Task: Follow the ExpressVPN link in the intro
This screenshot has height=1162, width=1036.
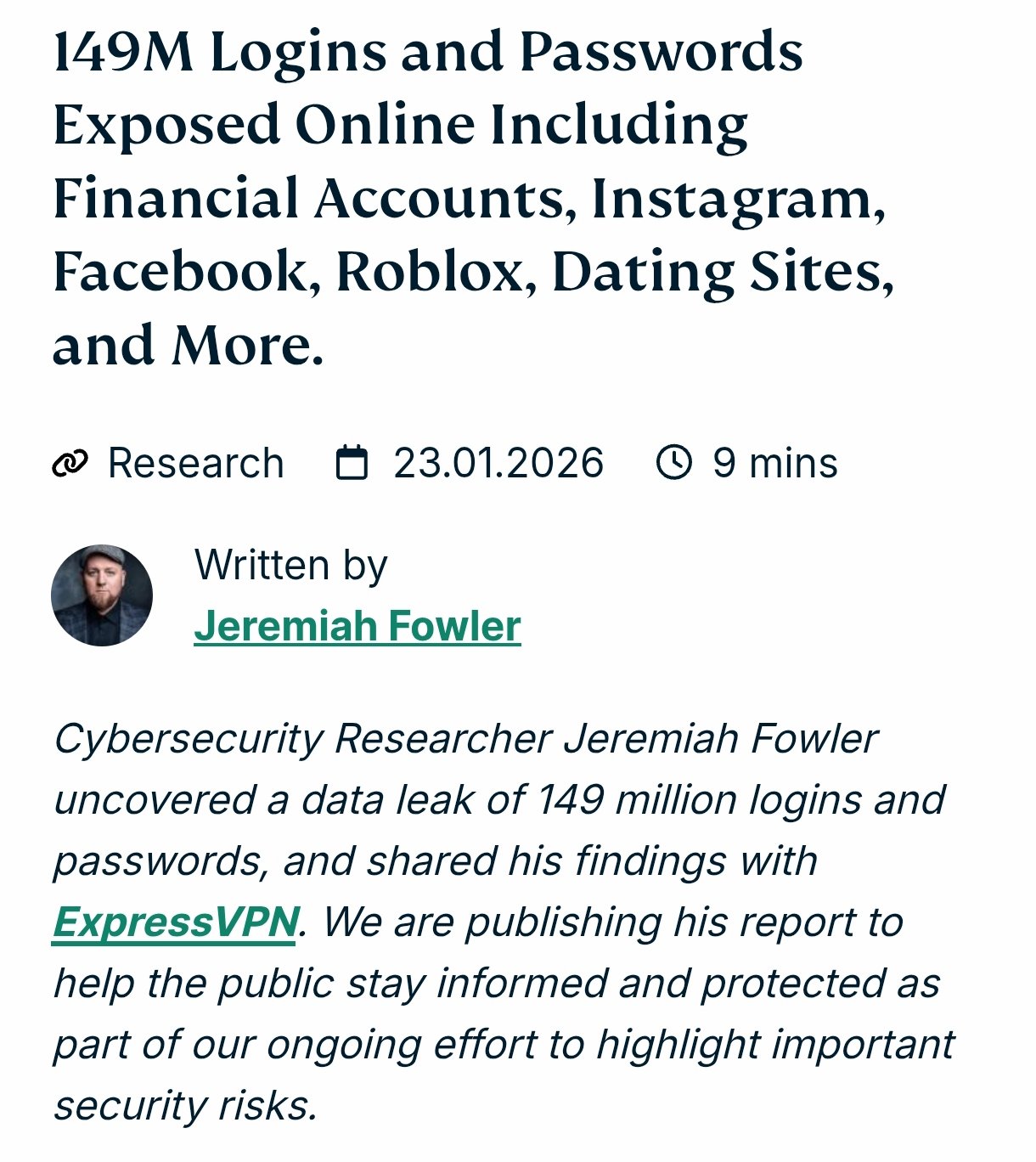Action: (176, 922)
